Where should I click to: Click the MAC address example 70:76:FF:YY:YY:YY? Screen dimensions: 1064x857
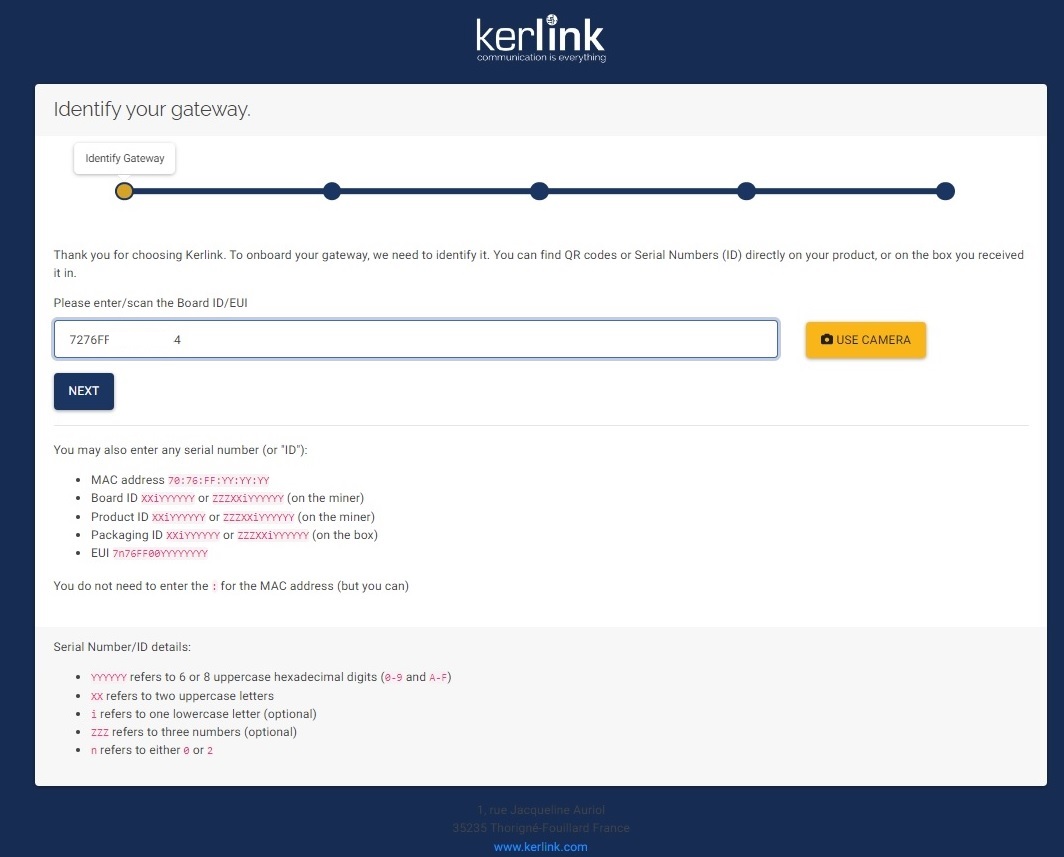(x=218, y=481)
